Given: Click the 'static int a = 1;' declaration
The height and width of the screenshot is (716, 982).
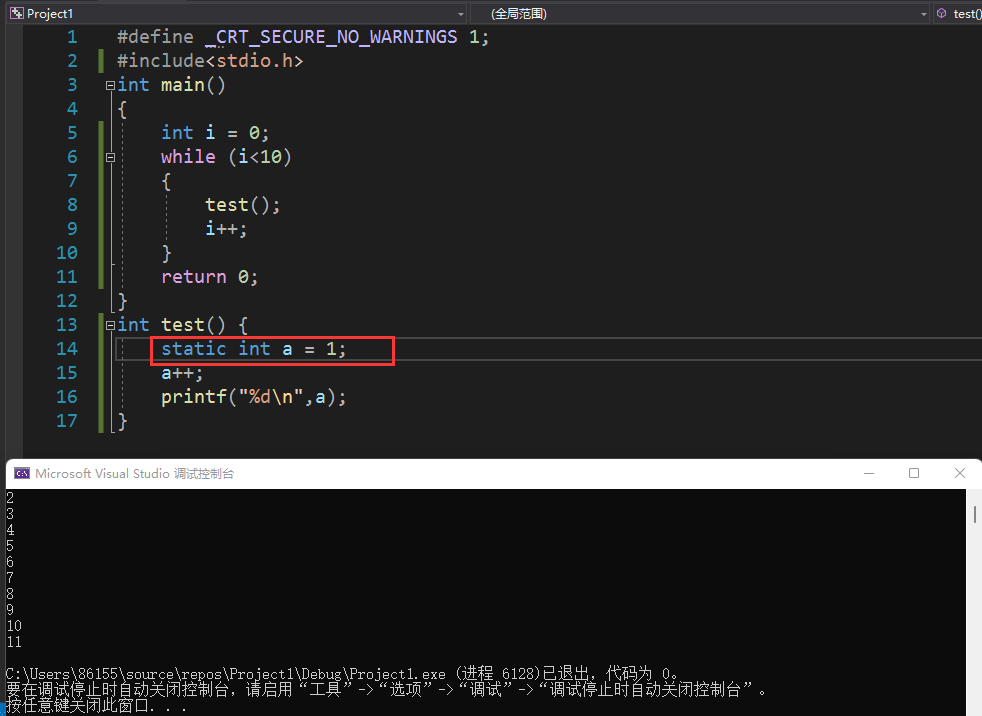Looking at the screenshot, I should (254, 349).
